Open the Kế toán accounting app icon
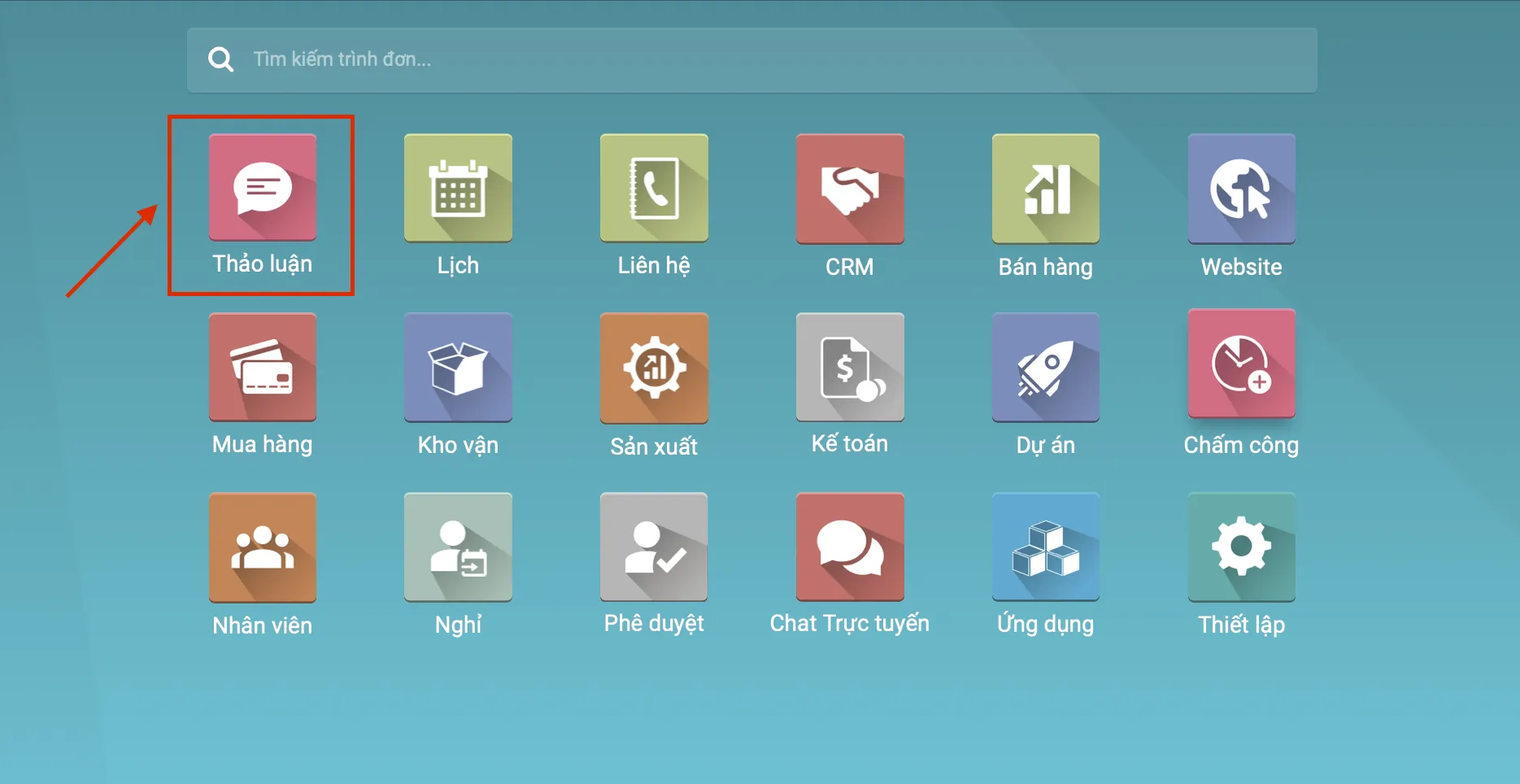1520x784 pixels. coord(850,367)
